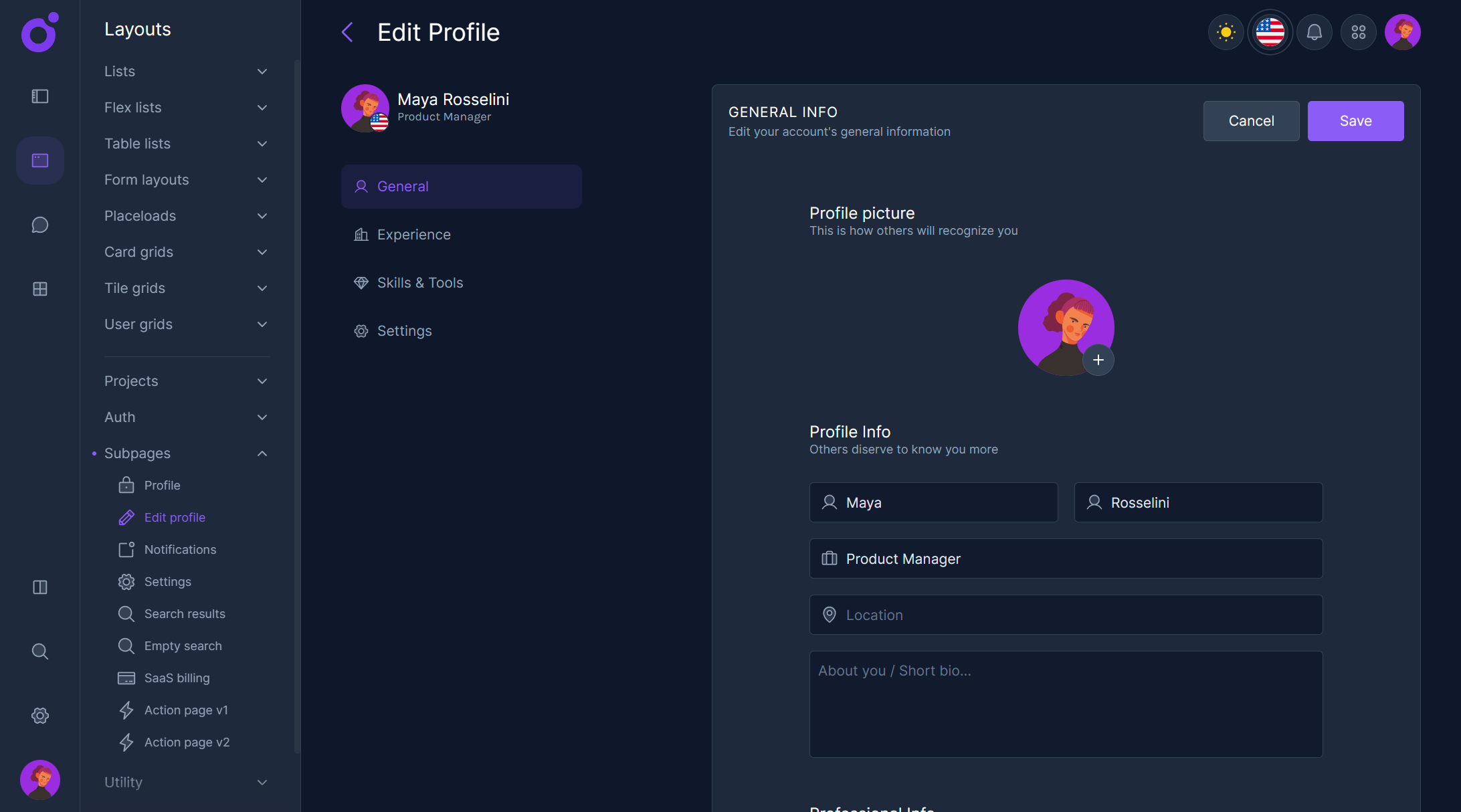Click the US flag language icon
The height and width of the screenshot is (812, 1461).
pyautogui.click(x=1270, y=31)
